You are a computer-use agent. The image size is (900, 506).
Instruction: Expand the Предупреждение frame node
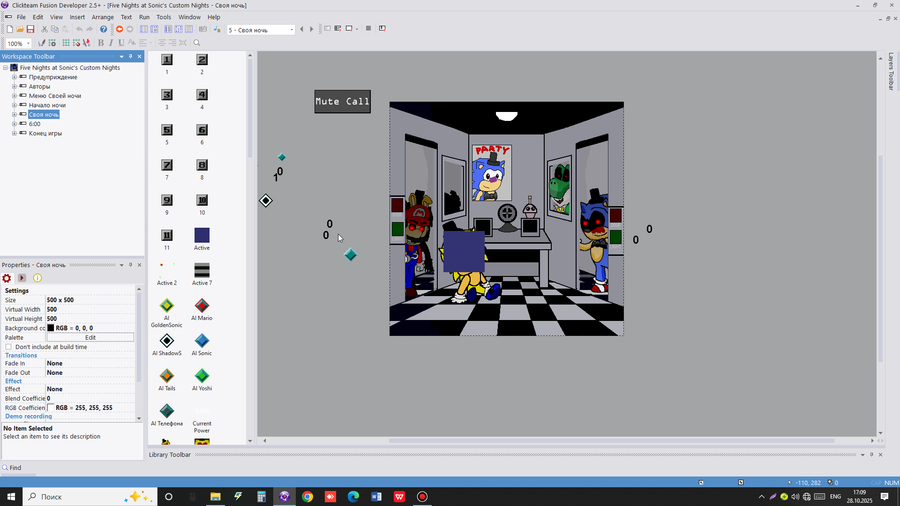tap(14, 77)
